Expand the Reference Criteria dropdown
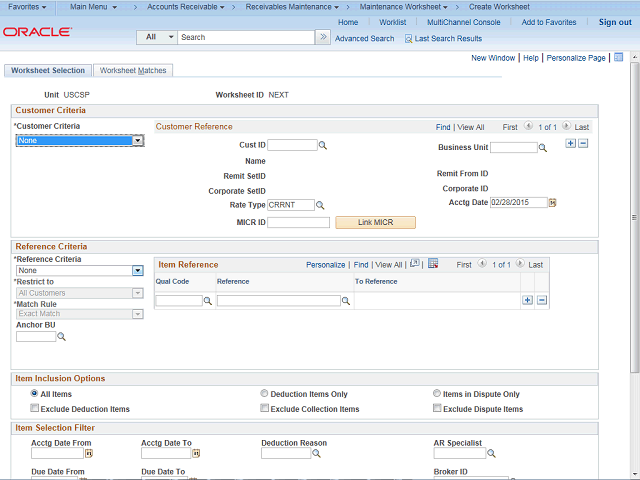The image size is (640, 480). pyautogui.click(x=137, y=270)
